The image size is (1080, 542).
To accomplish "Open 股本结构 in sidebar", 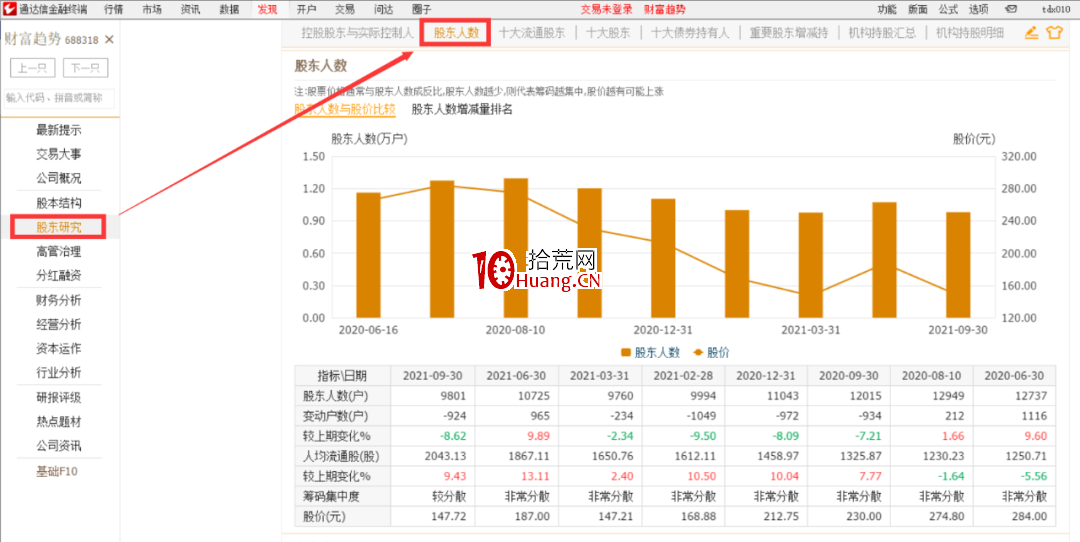I will click(59, 203).
